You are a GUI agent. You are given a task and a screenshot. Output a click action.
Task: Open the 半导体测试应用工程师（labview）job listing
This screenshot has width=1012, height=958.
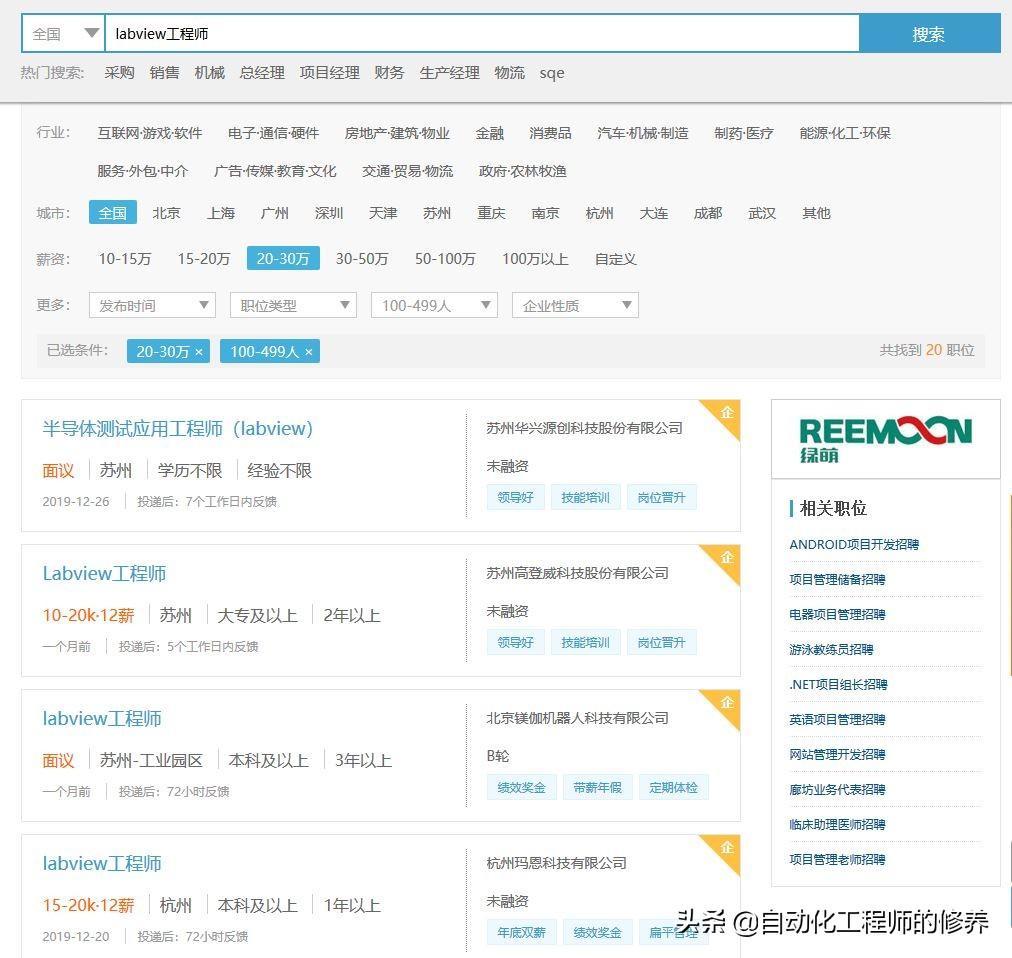pyautogui.click(x=177, y=429)
